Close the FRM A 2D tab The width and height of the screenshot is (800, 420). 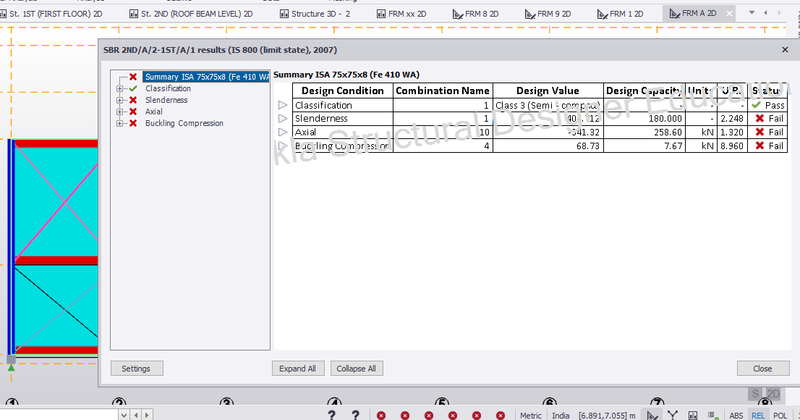point(729,13)
